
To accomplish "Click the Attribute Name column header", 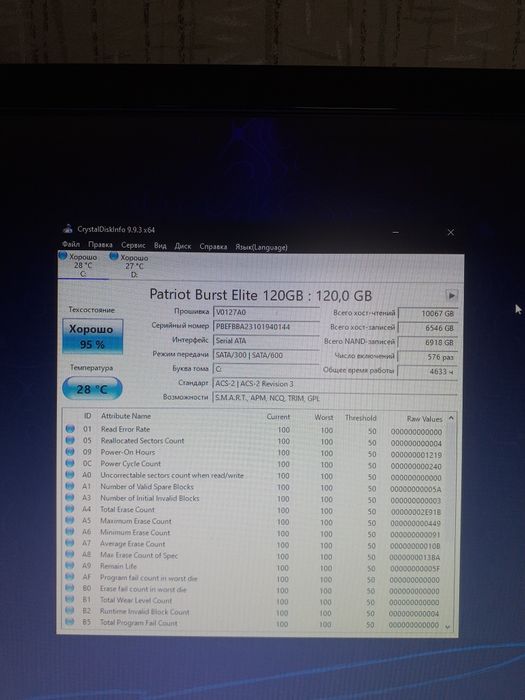I will pos(126,416).
